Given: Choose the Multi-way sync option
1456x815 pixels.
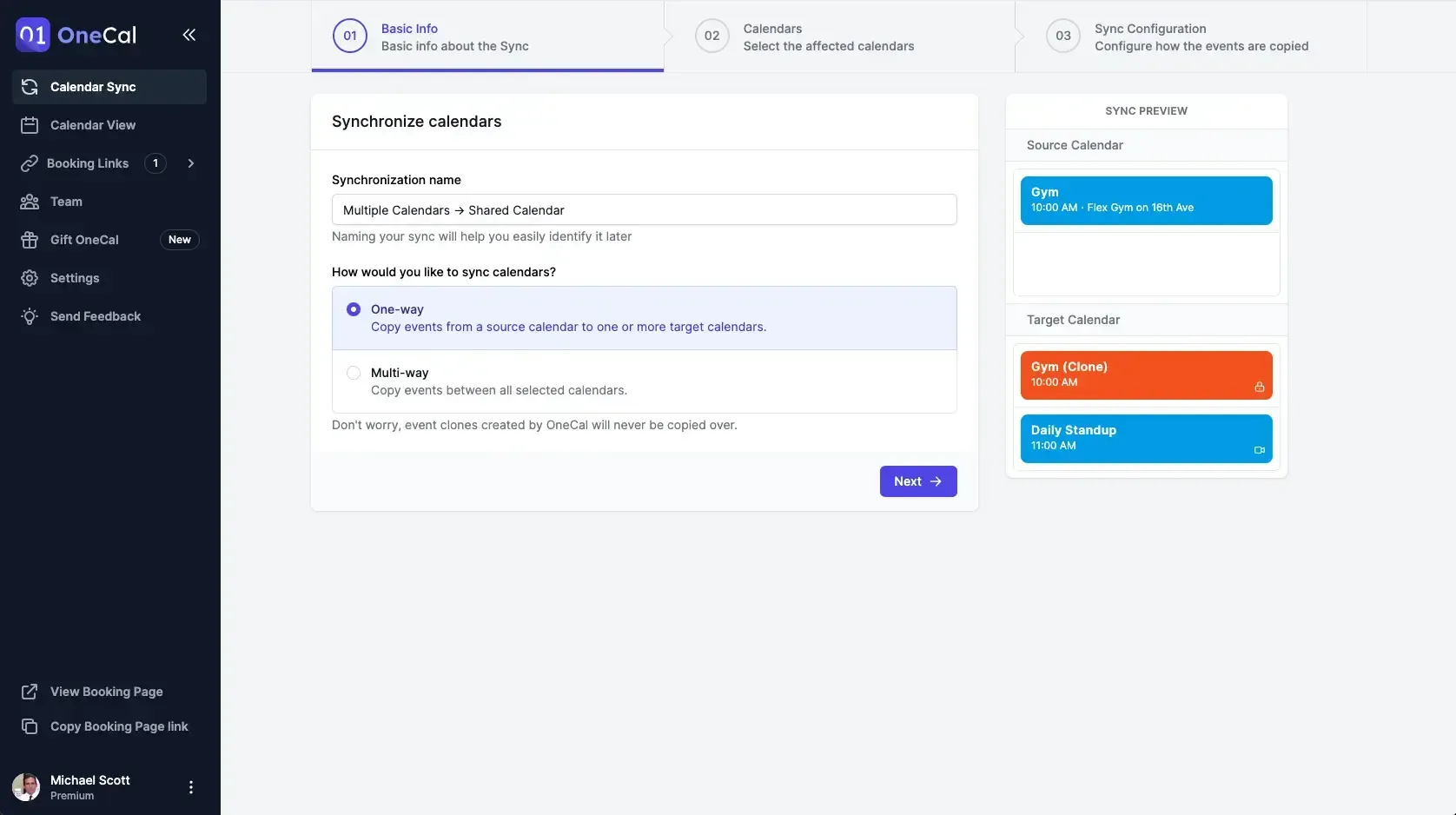Looking at the screenshot, I should pos(353,372).
